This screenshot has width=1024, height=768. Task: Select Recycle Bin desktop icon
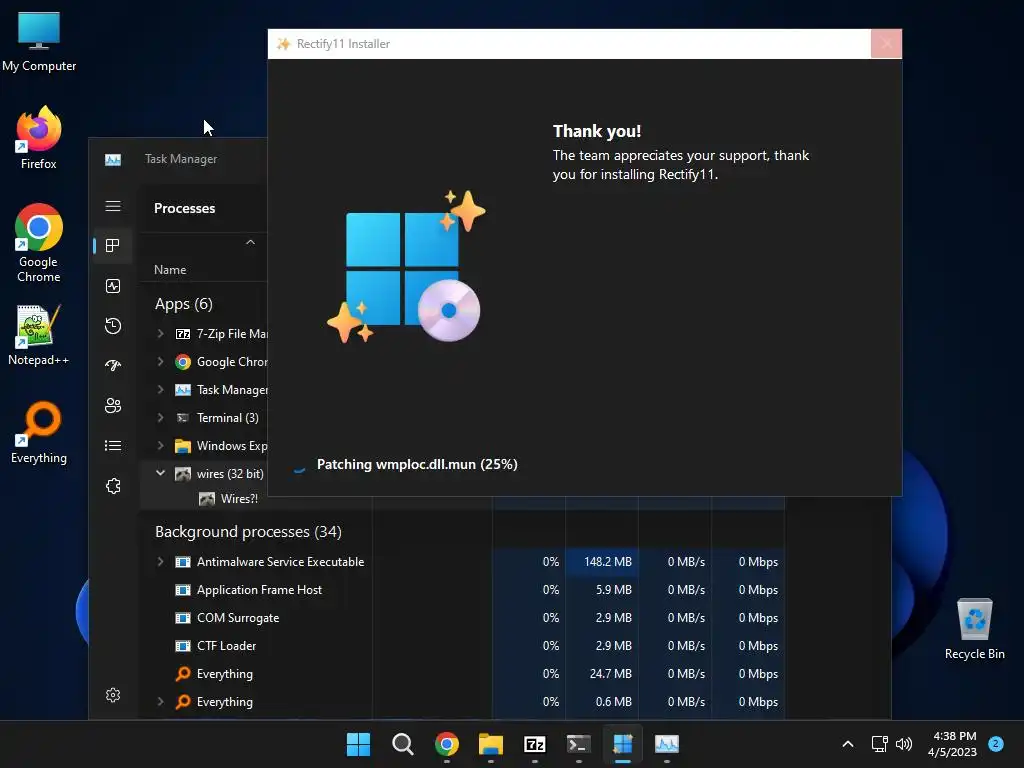(x=974, y=630)
